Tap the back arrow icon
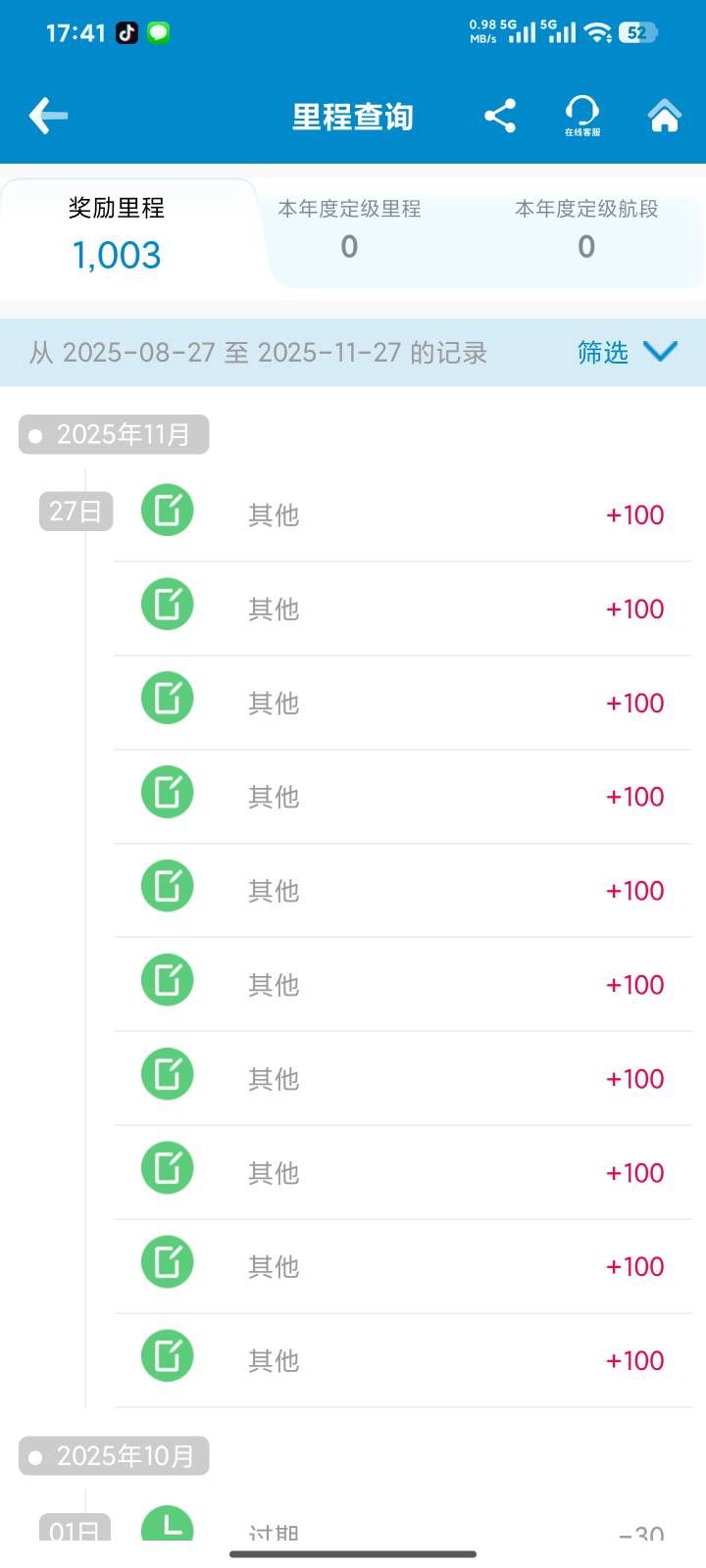Viewport: 706px width, 1568px height. click(48, 116)
